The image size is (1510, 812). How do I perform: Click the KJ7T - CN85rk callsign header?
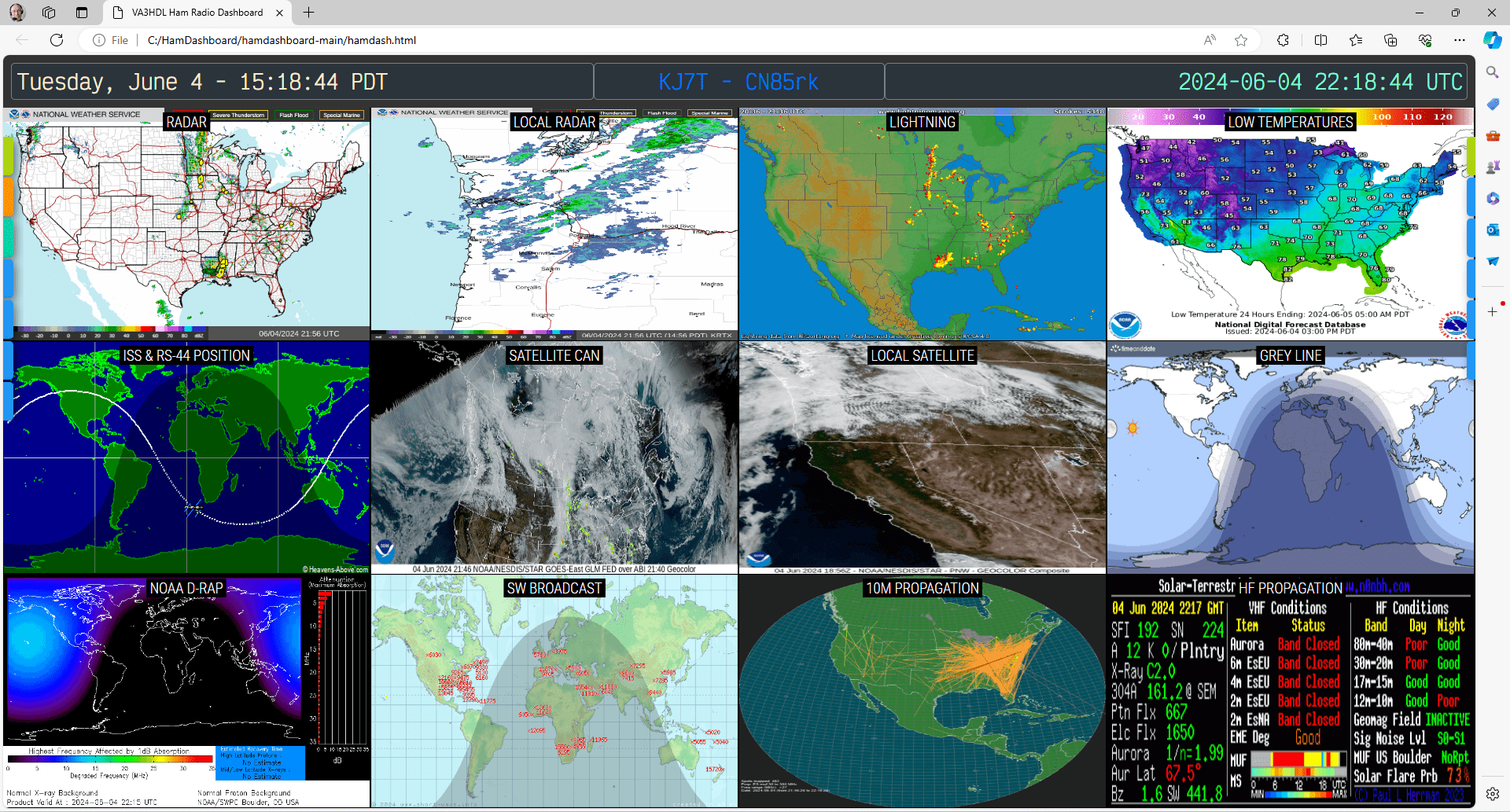point(738,82)
